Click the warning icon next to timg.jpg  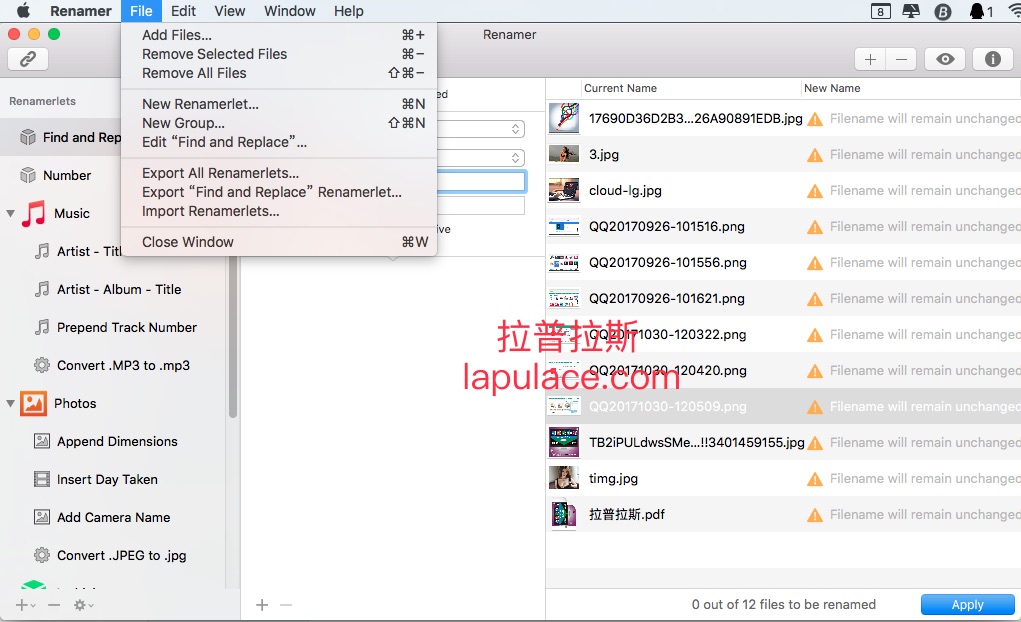pyautogui.click(x=815, y=479)
